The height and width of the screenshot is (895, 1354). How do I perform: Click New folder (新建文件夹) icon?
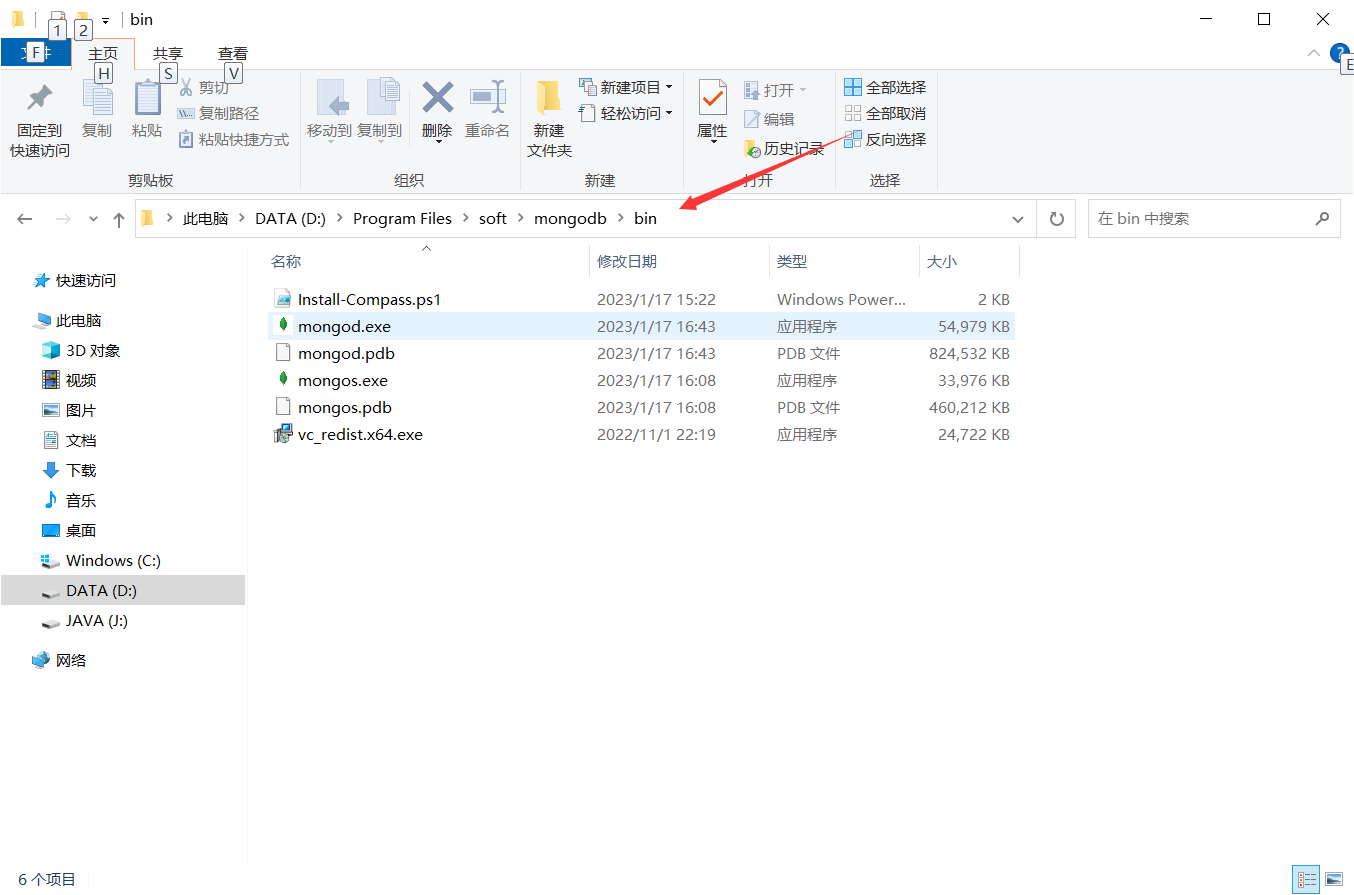click(x=549, y=98)
